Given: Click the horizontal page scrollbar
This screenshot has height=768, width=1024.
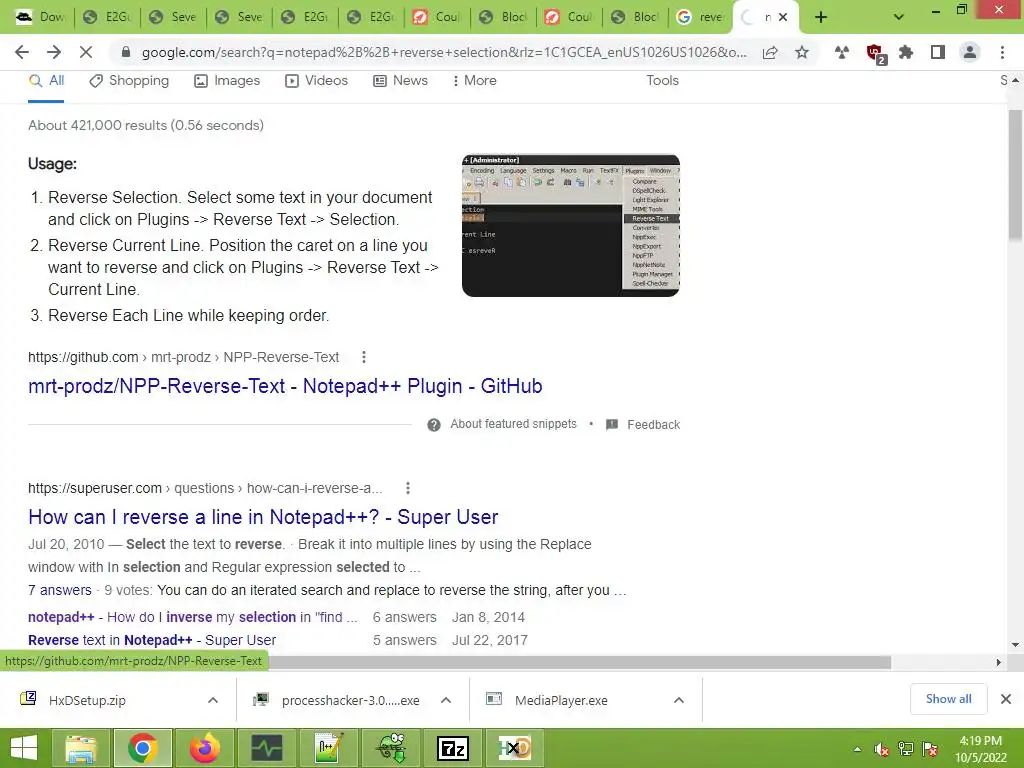Looking at the screenshot, I should click(580, 662).
